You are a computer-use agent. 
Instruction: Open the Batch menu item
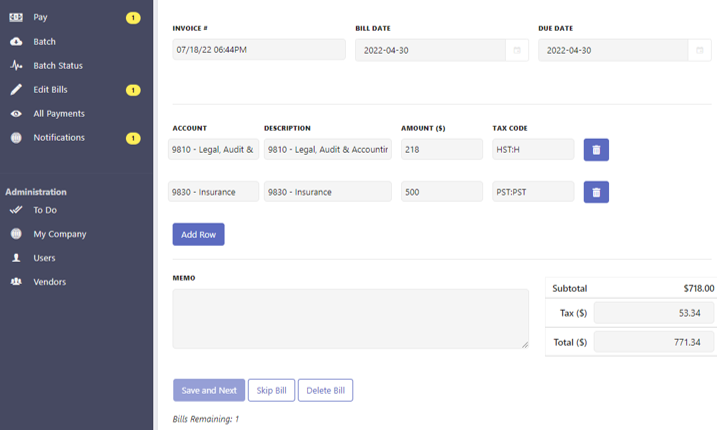coord(44,42)
